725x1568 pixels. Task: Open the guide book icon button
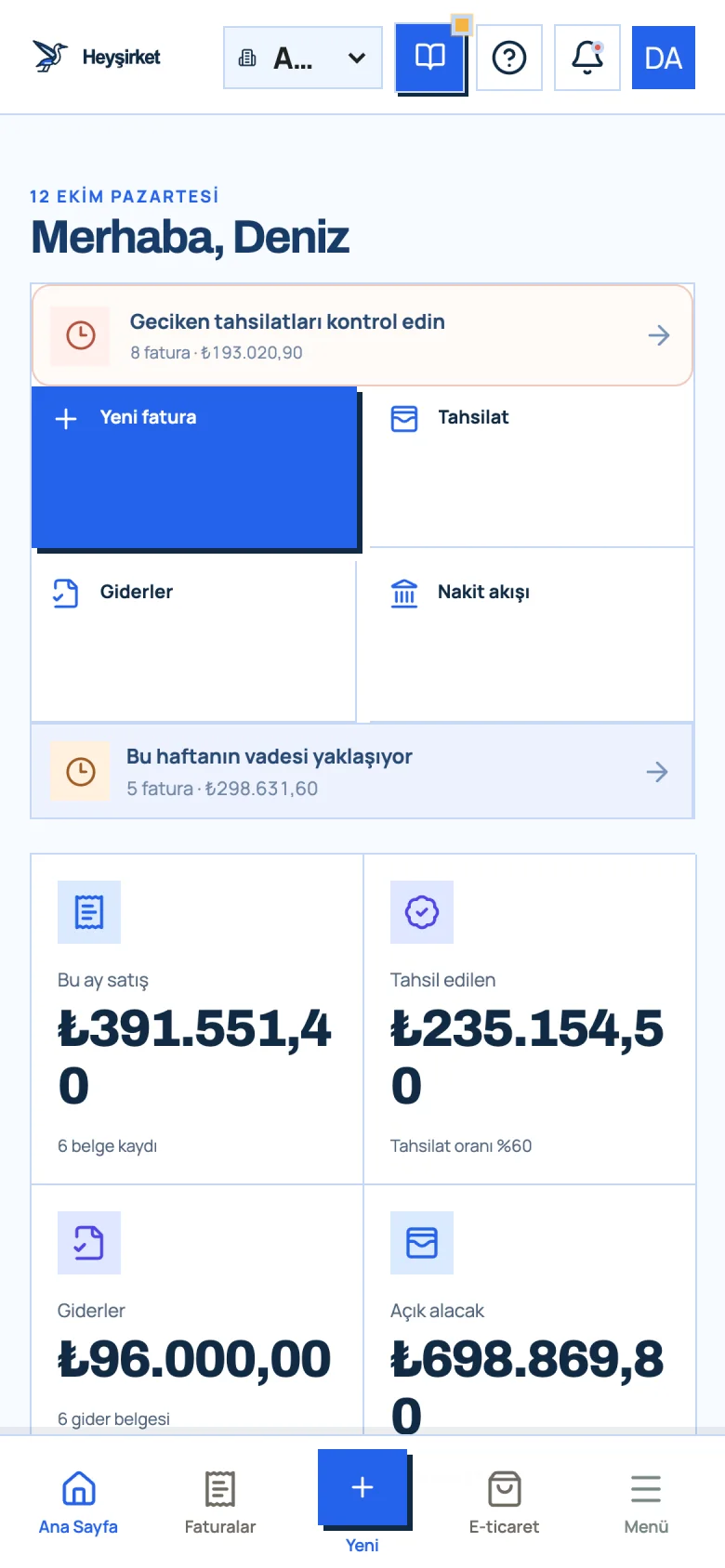coord(429,58)
